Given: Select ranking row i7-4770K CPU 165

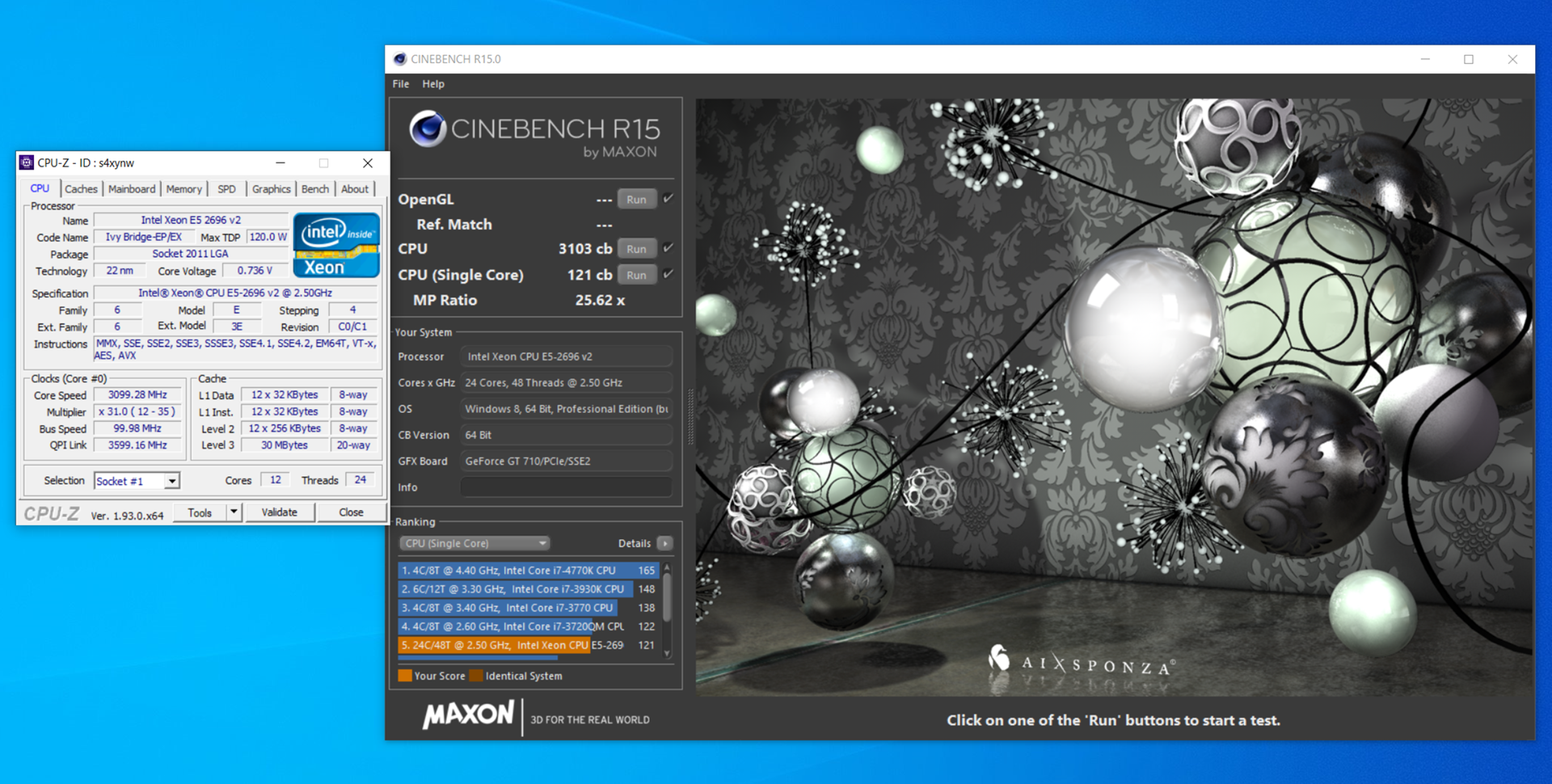Looking at the screenshot, I should coord(529,570).
